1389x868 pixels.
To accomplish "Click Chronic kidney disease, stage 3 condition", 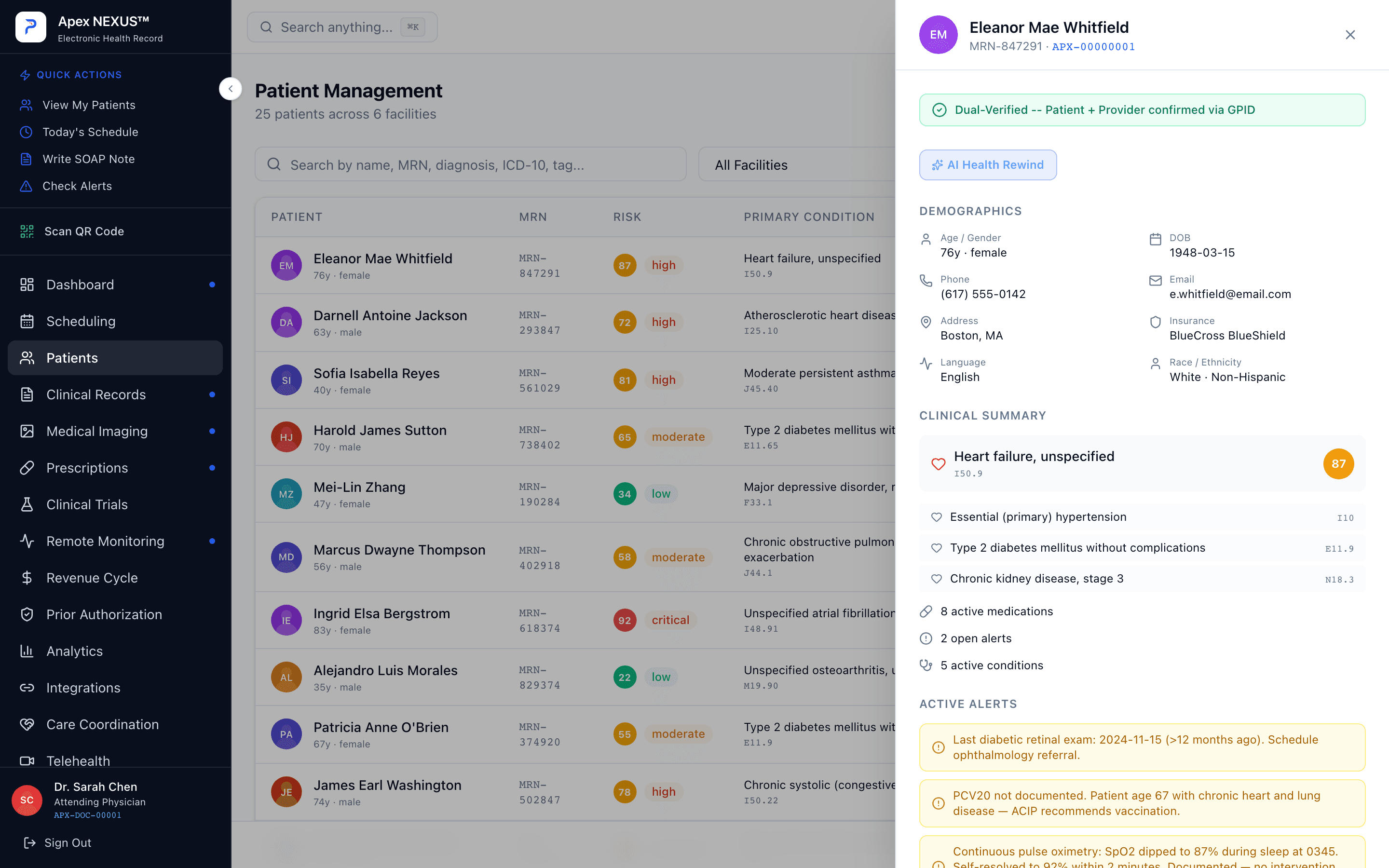I will click(1142, 579).
